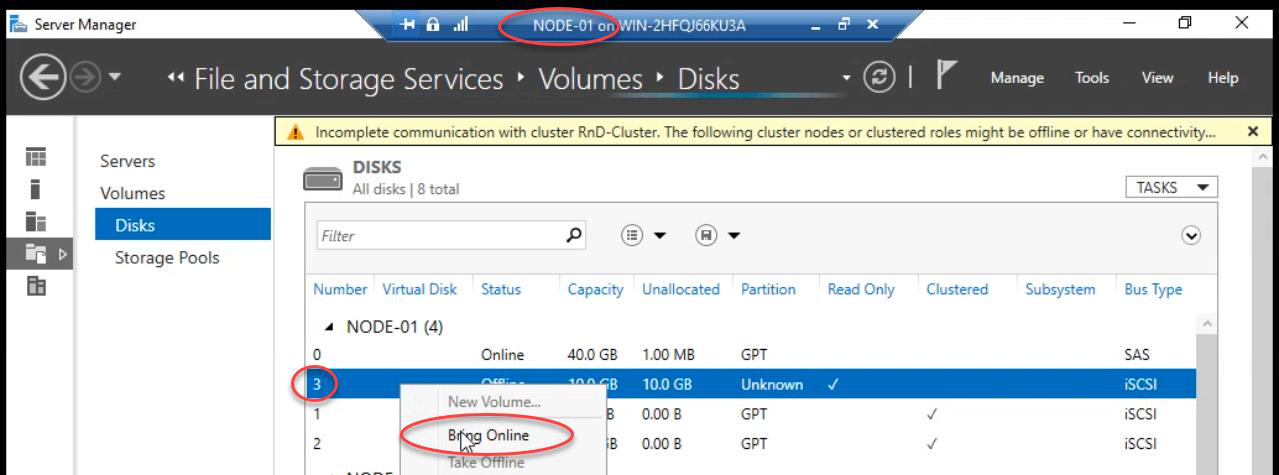The width and height of the screenshot is (1279, 475).
Task: Click the pin icon in connection bar
Action: pos(409,27)
